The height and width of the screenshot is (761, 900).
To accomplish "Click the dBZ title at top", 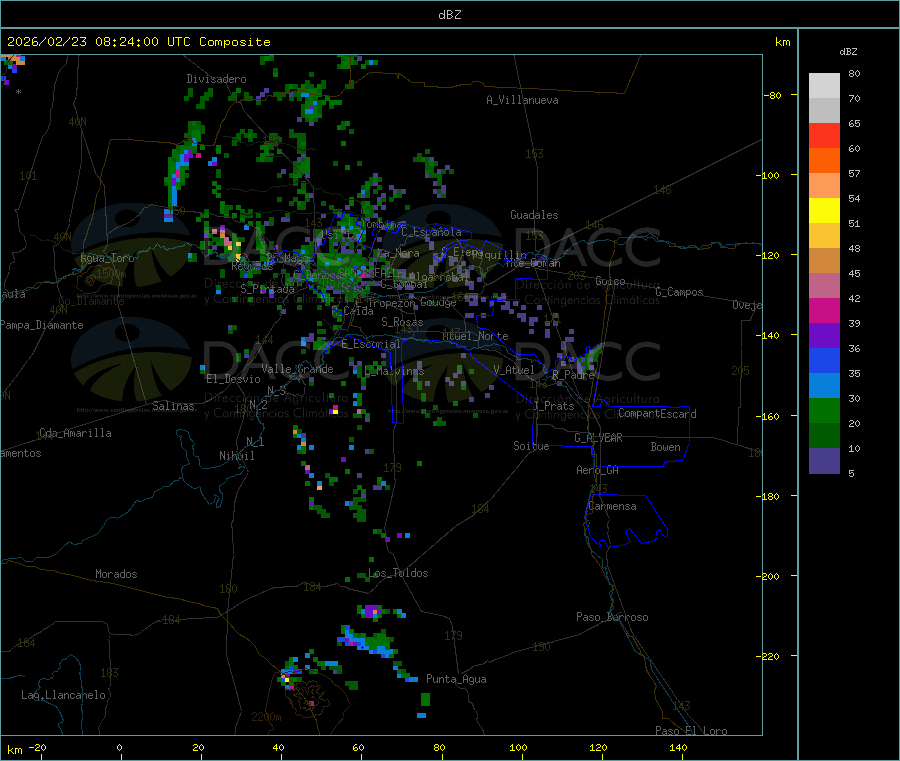I will [x=449, y=15].
